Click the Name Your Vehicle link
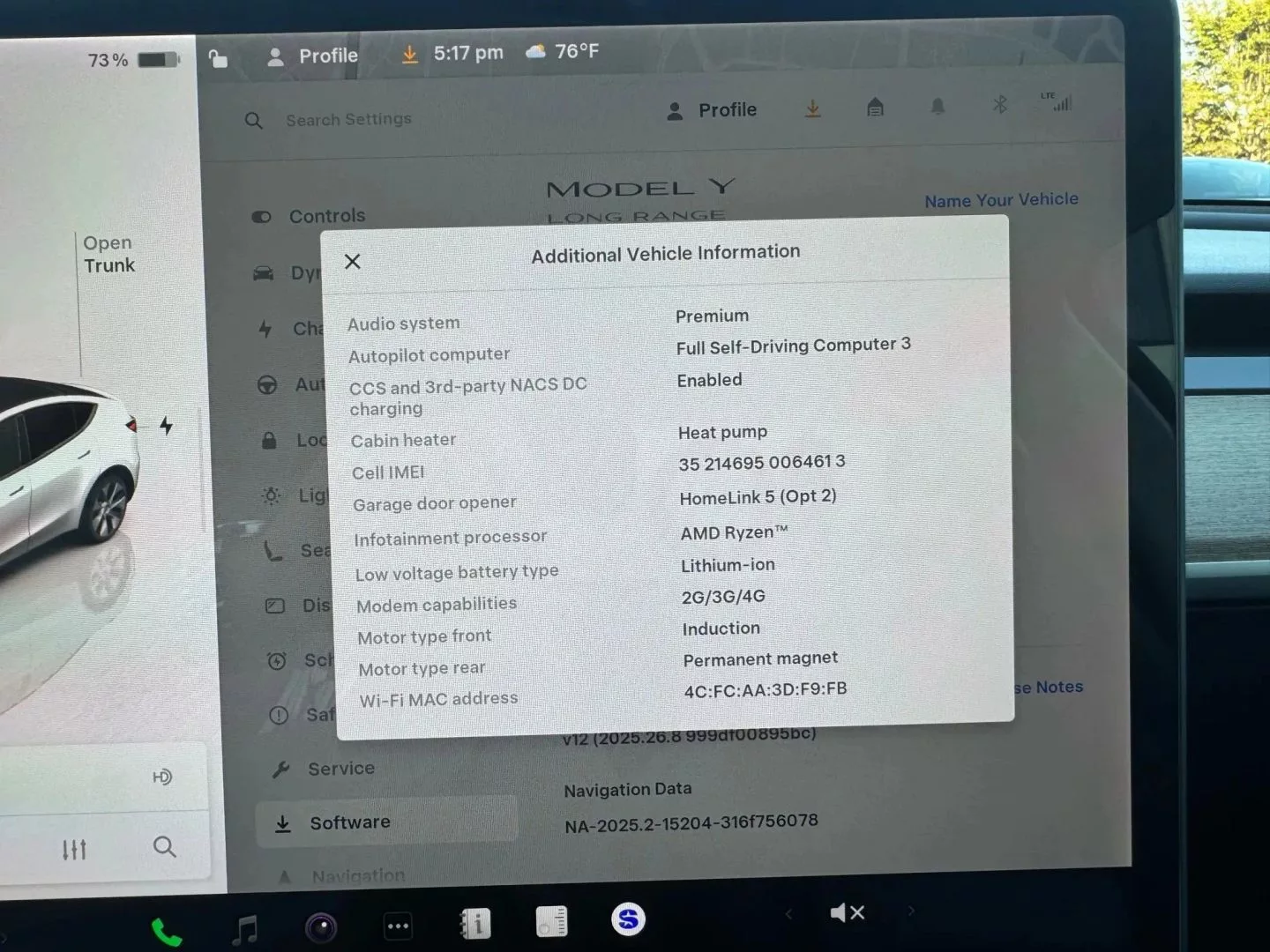The height and width of the screenshot is (952, 1270). (1001, 200)
